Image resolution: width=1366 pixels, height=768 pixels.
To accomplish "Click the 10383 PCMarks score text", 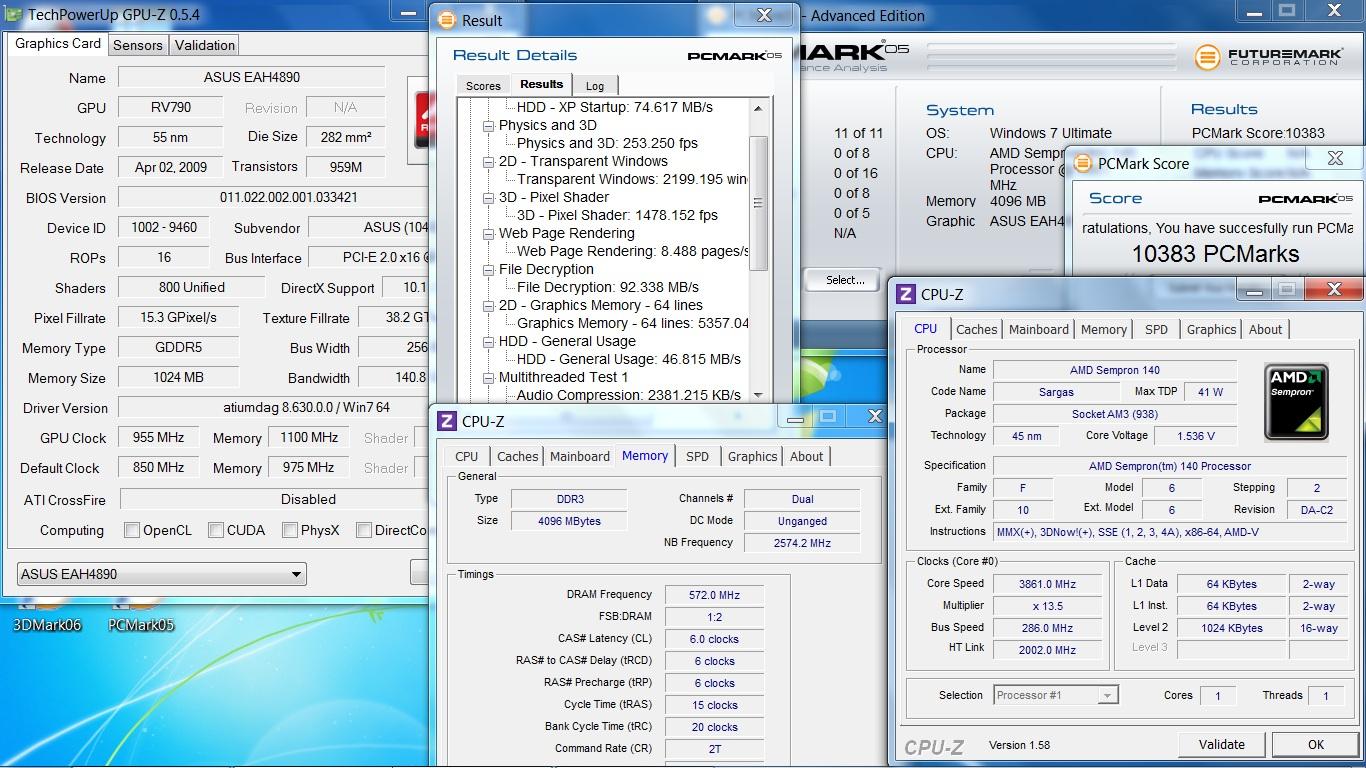I will (x=1215, y=254).
